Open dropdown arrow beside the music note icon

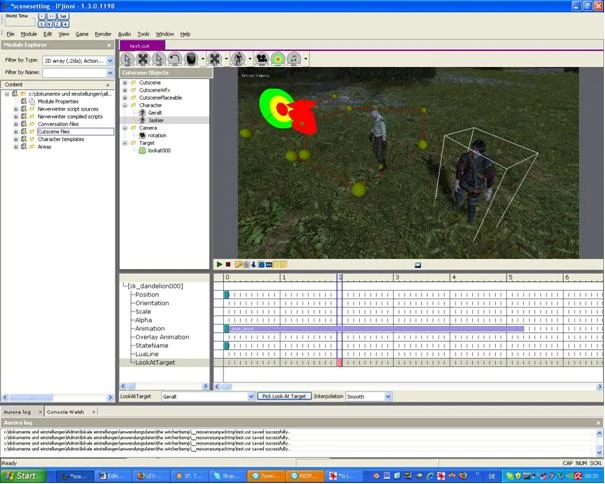coord(306,59)
